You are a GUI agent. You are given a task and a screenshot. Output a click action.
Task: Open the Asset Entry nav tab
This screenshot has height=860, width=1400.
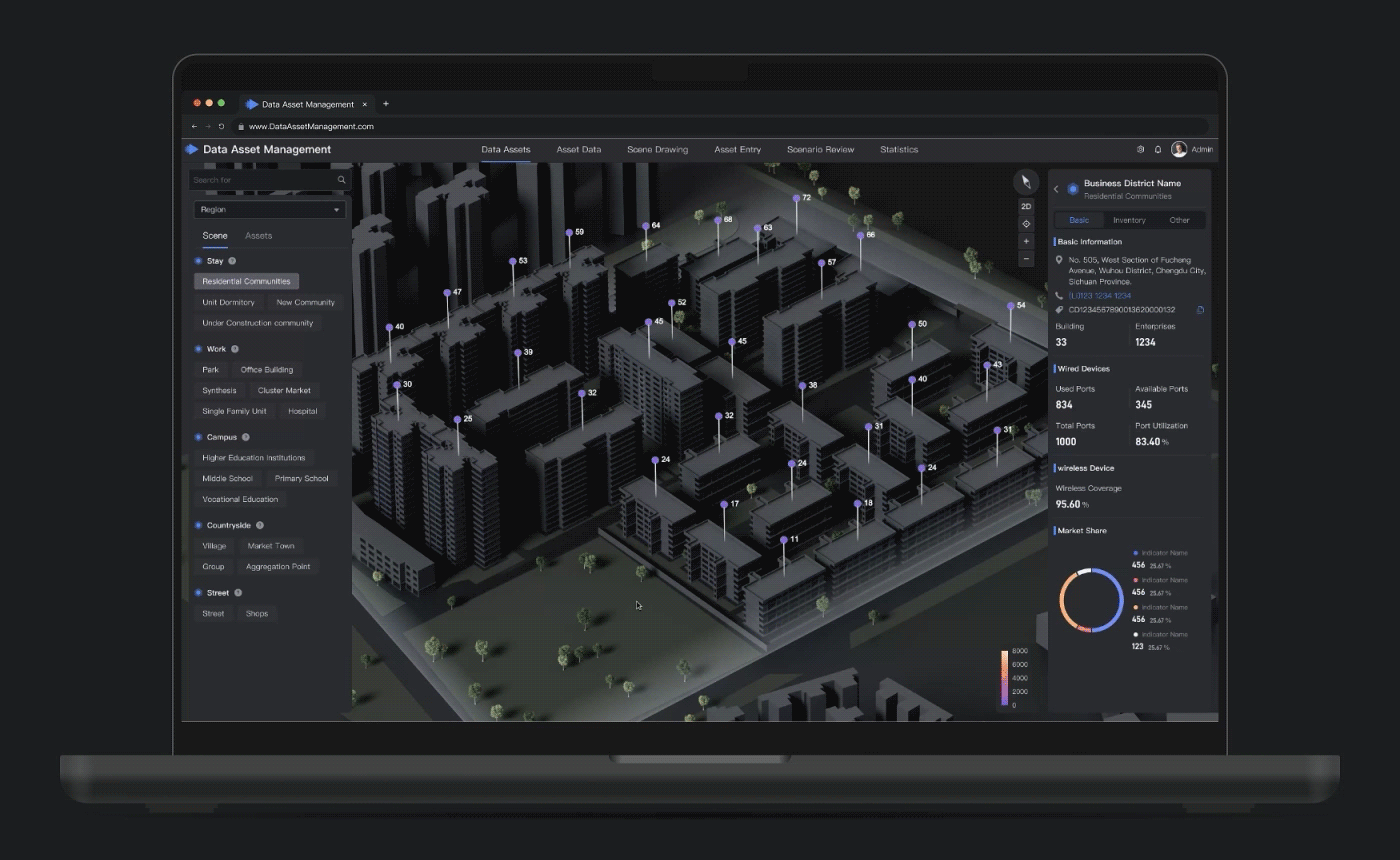(x=738, y=149)
